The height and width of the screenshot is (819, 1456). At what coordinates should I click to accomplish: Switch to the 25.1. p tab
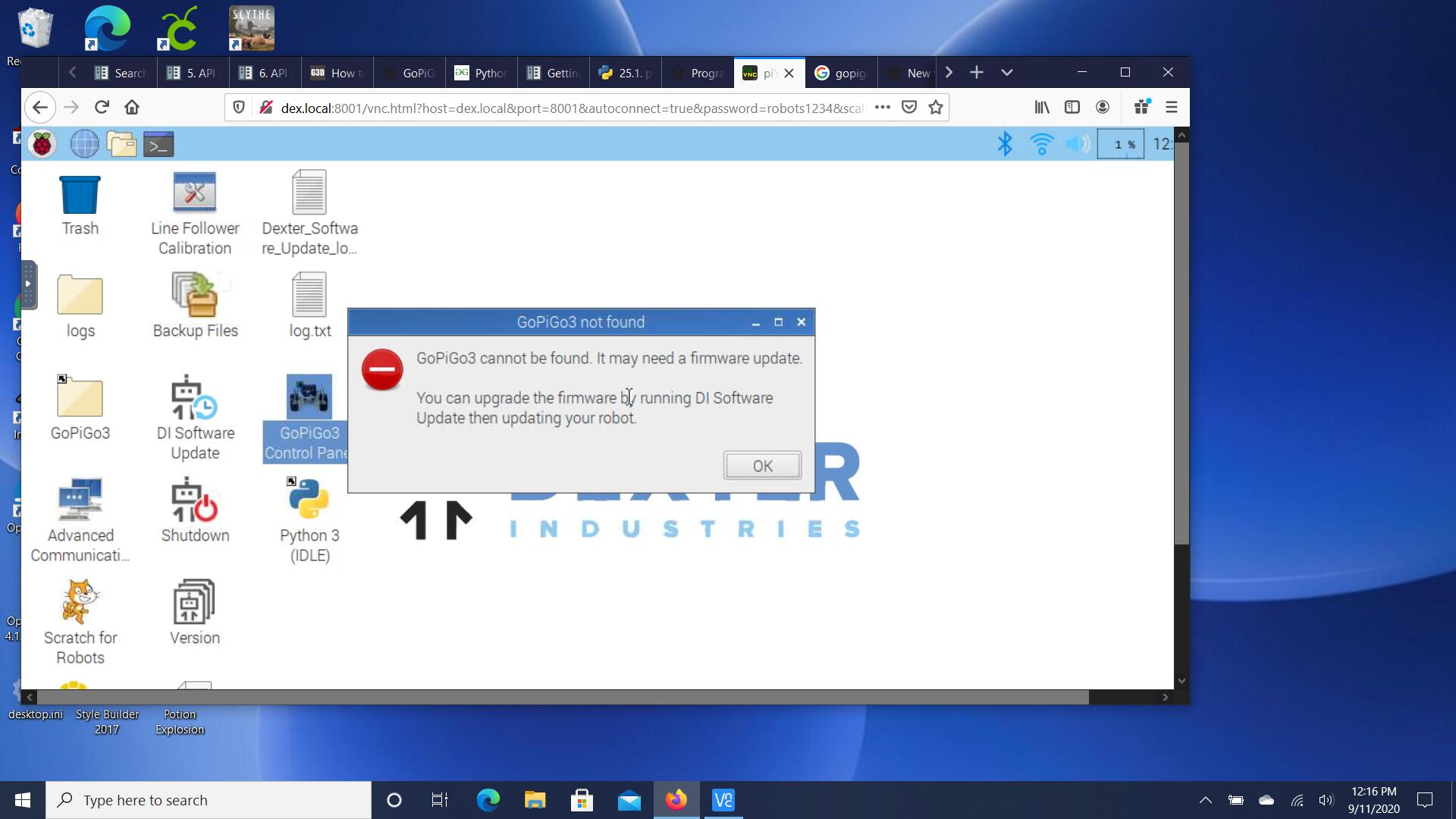(625, 73)
